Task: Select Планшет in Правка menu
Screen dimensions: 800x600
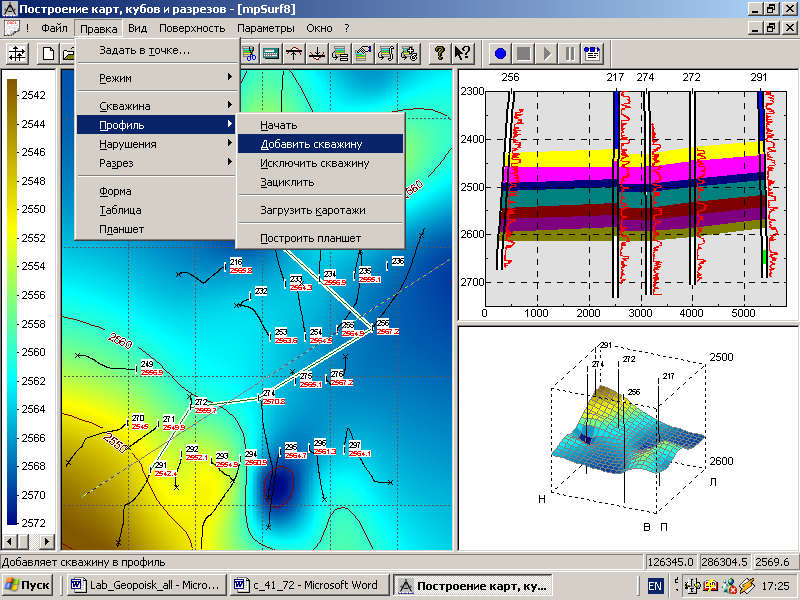Action: click(156, 229)
